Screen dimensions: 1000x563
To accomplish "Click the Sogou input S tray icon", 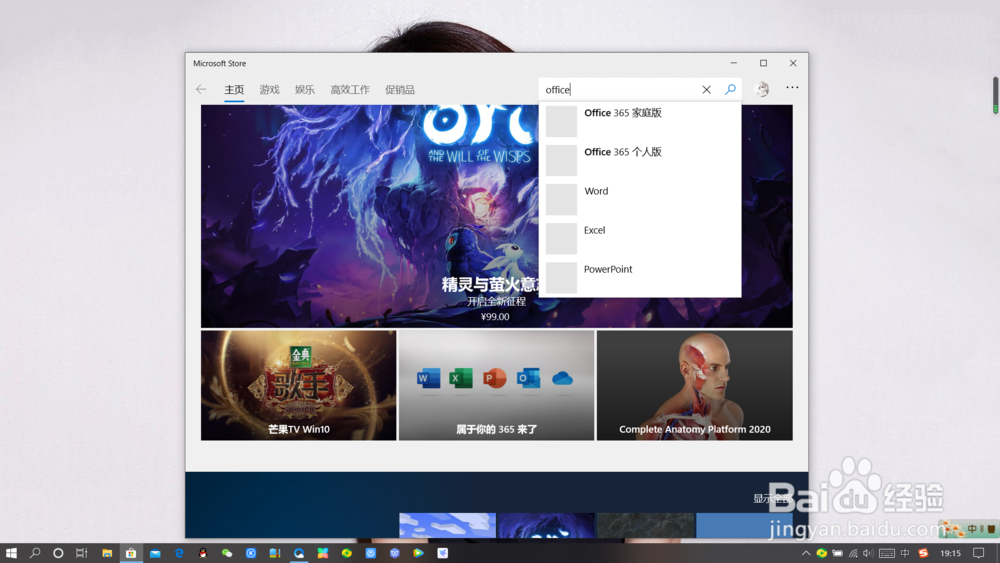I will [923, 553].
